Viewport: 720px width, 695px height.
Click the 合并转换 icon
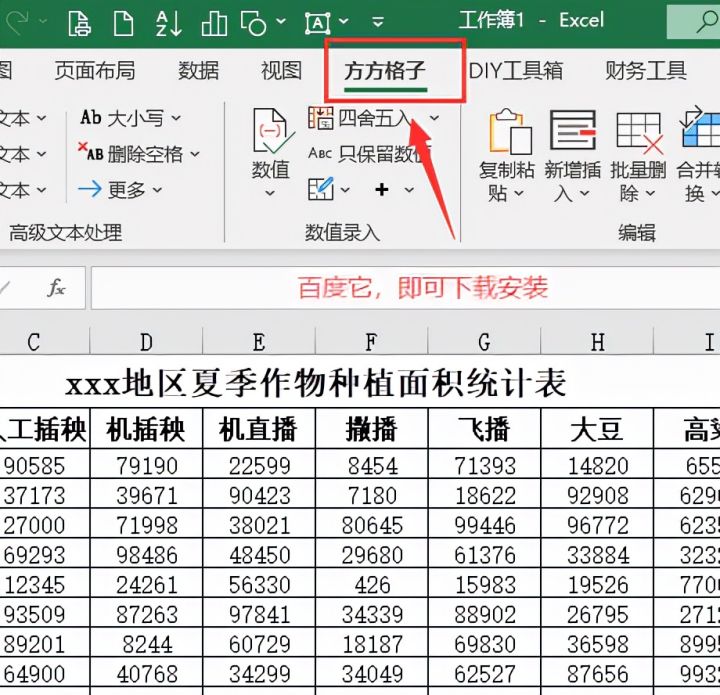pos(699,127)
